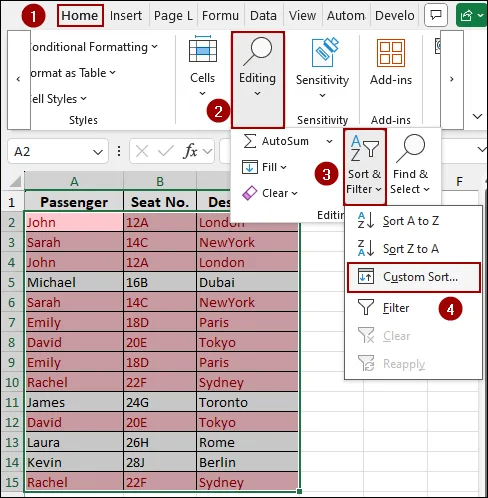Select cell containing 16B
This screenshot has height=498, width=488.
[160, 282]
